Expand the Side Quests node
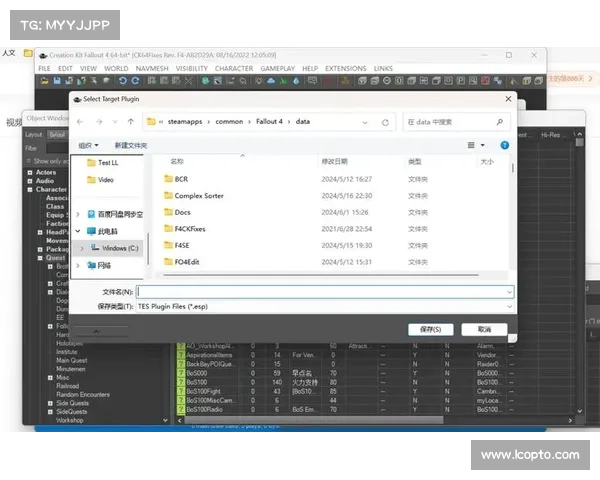The image size is (600, 480). click(50, 403)
